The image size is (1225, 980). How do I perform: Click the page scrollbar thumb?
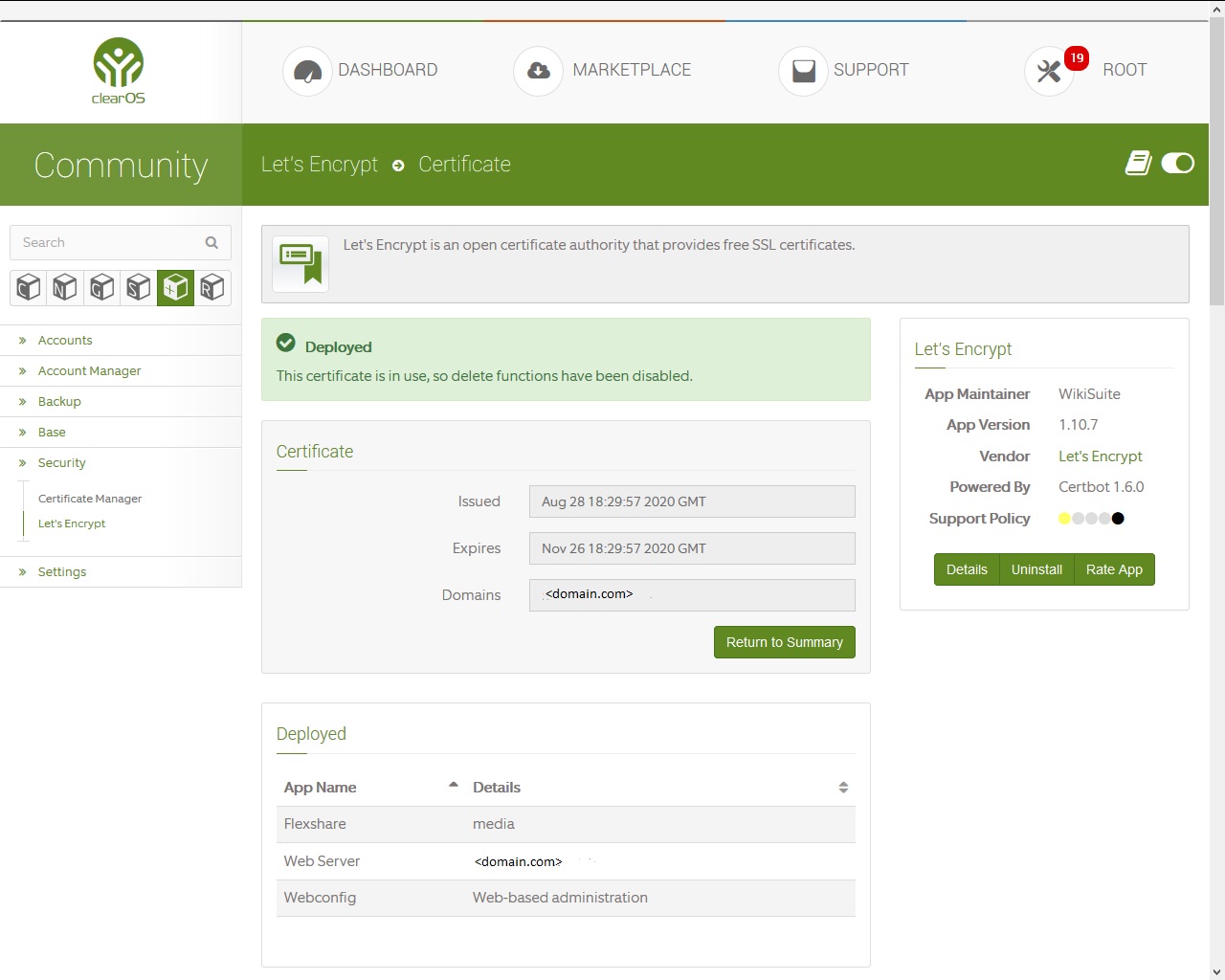click(1216, 161)
